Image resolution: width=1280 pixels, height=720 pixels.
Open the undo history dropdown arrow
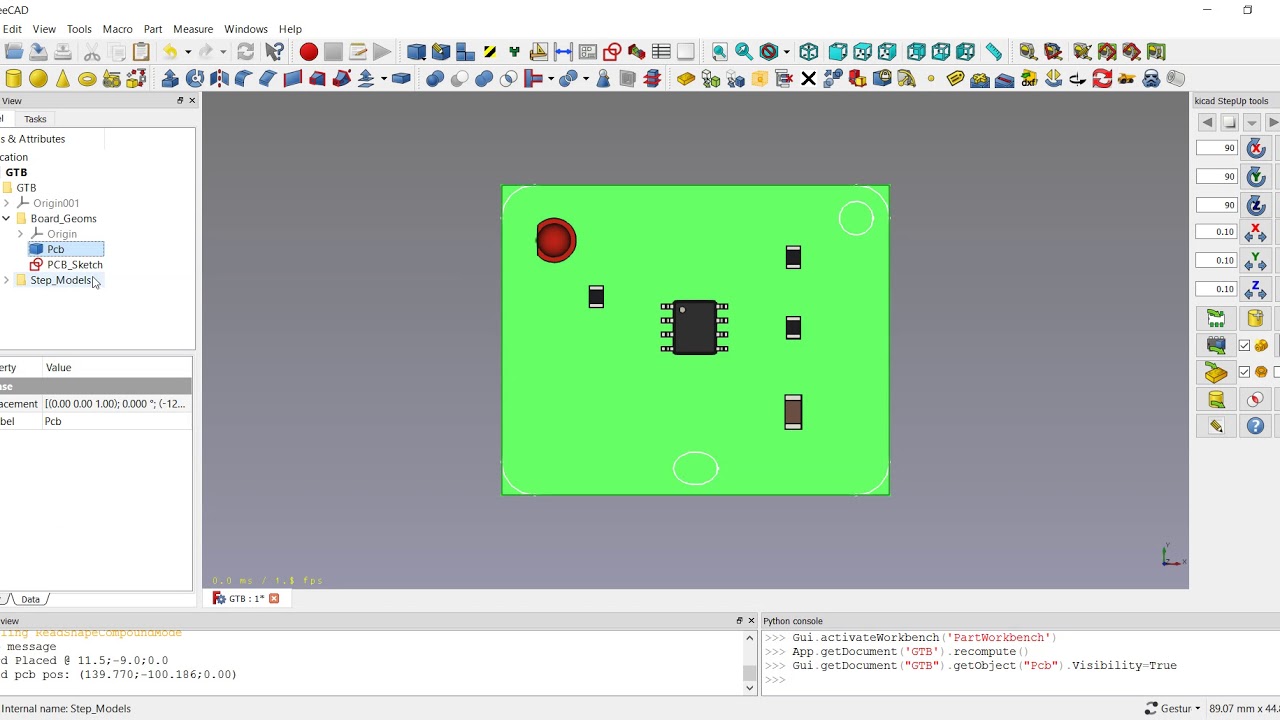(187, 52)
